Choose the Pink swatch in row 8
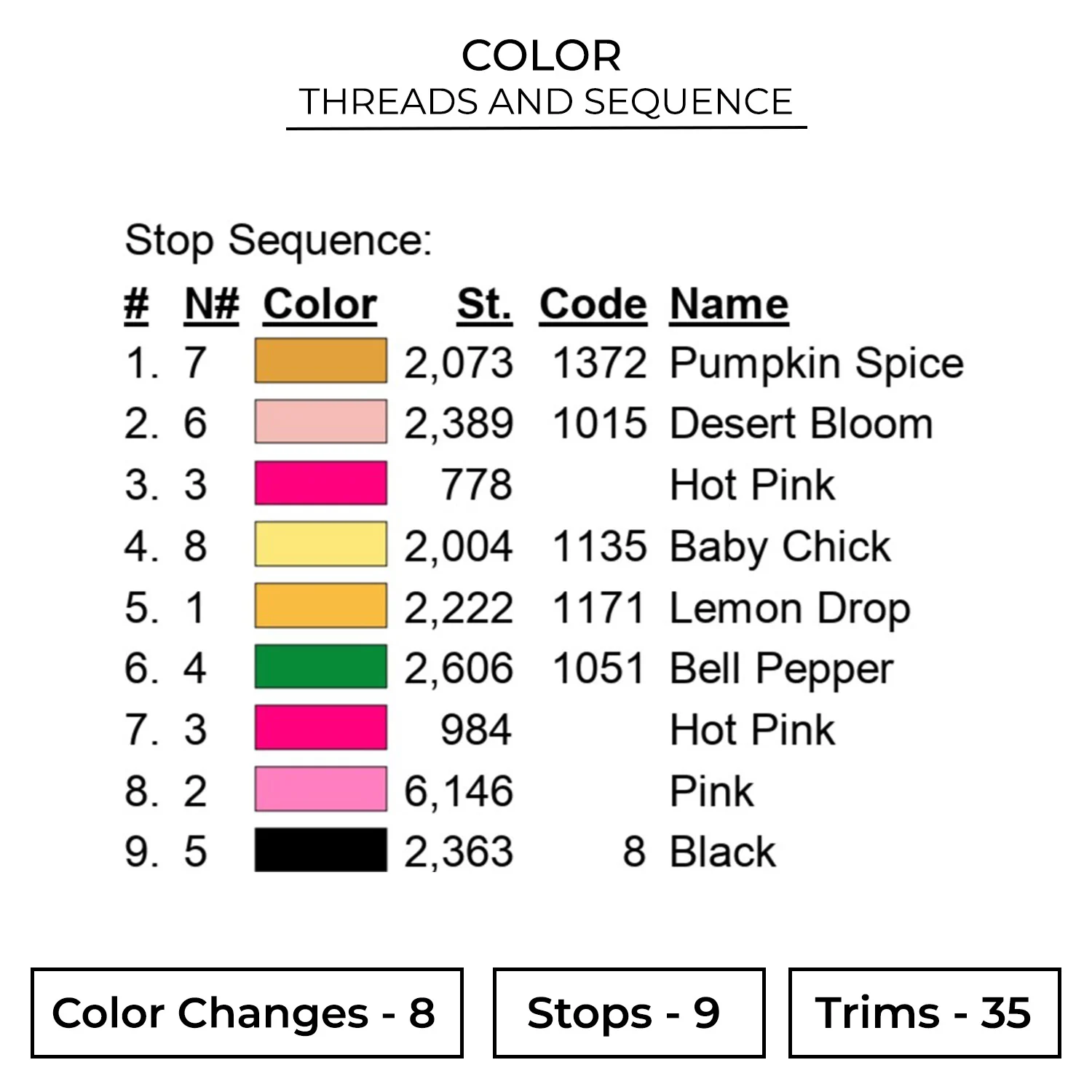This screenshot has height=1092, width=1092. (x=320, y=789)
